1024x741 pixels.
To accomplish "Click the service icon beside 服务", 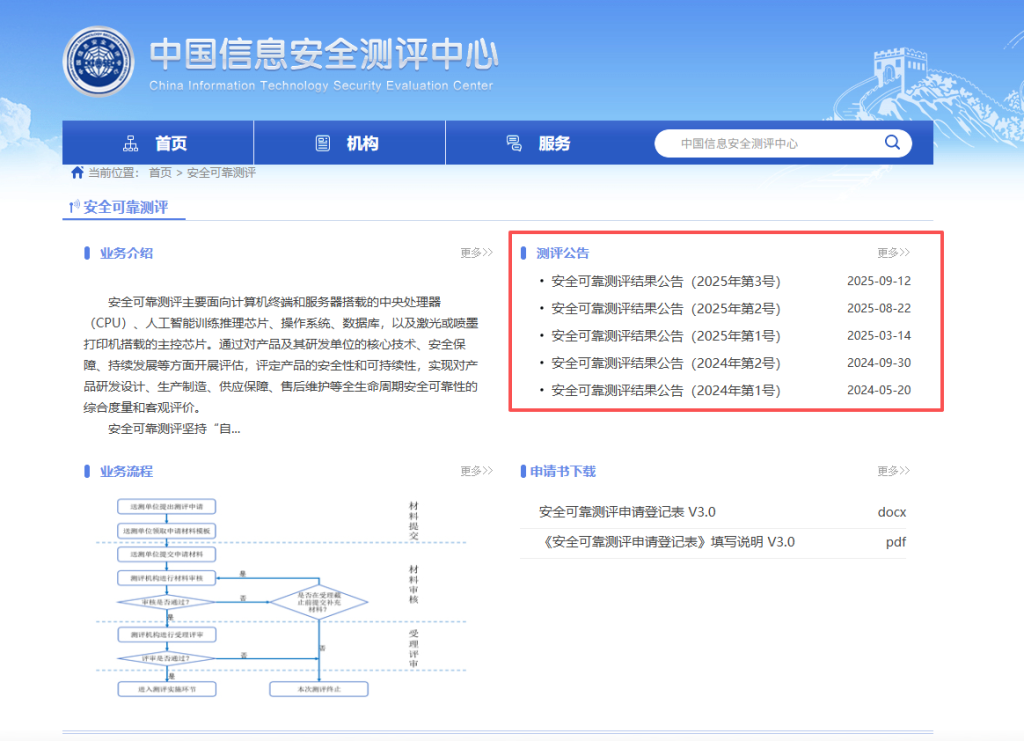I will point(514,143).
